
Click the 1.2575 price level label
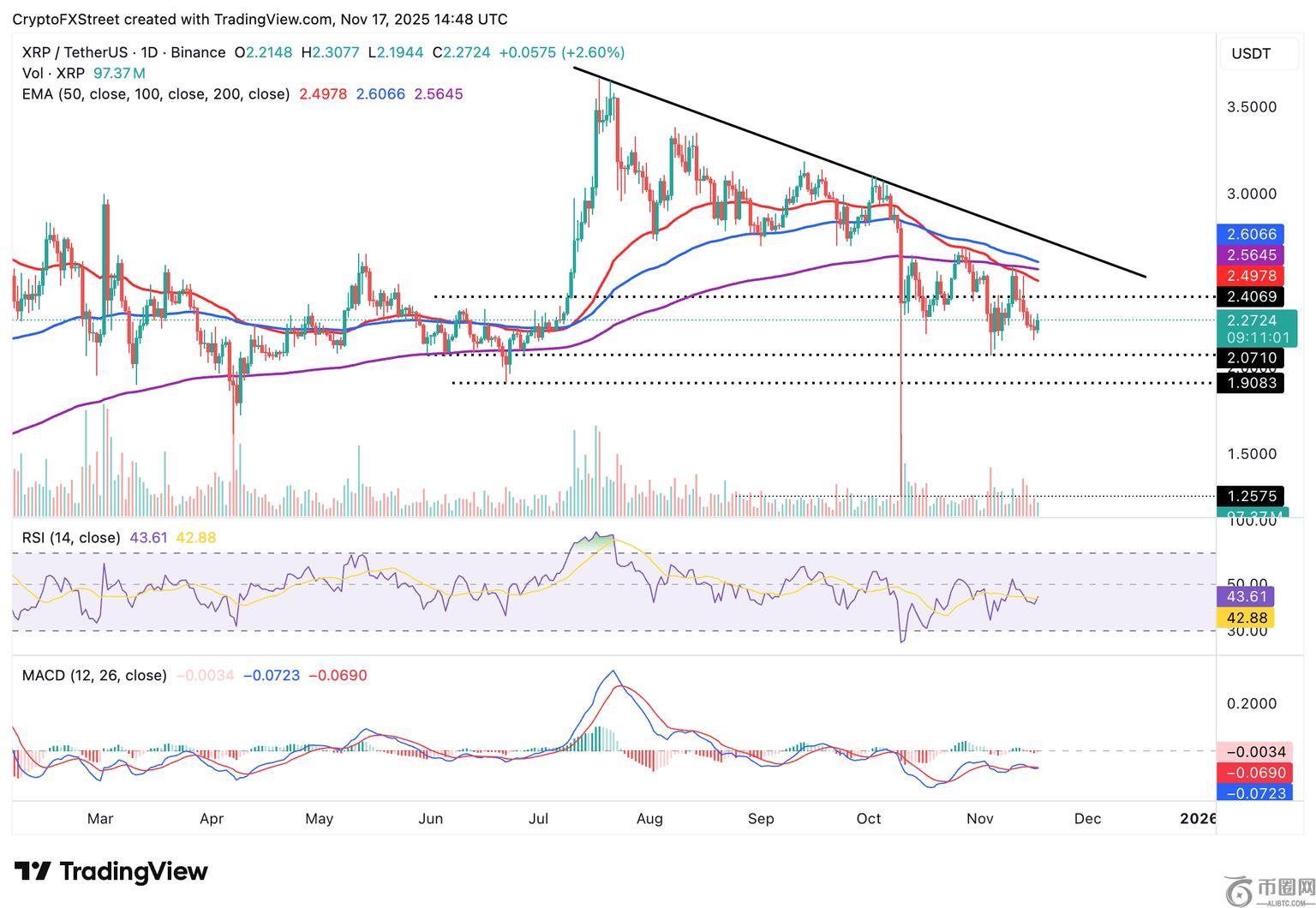point(1251,496)
